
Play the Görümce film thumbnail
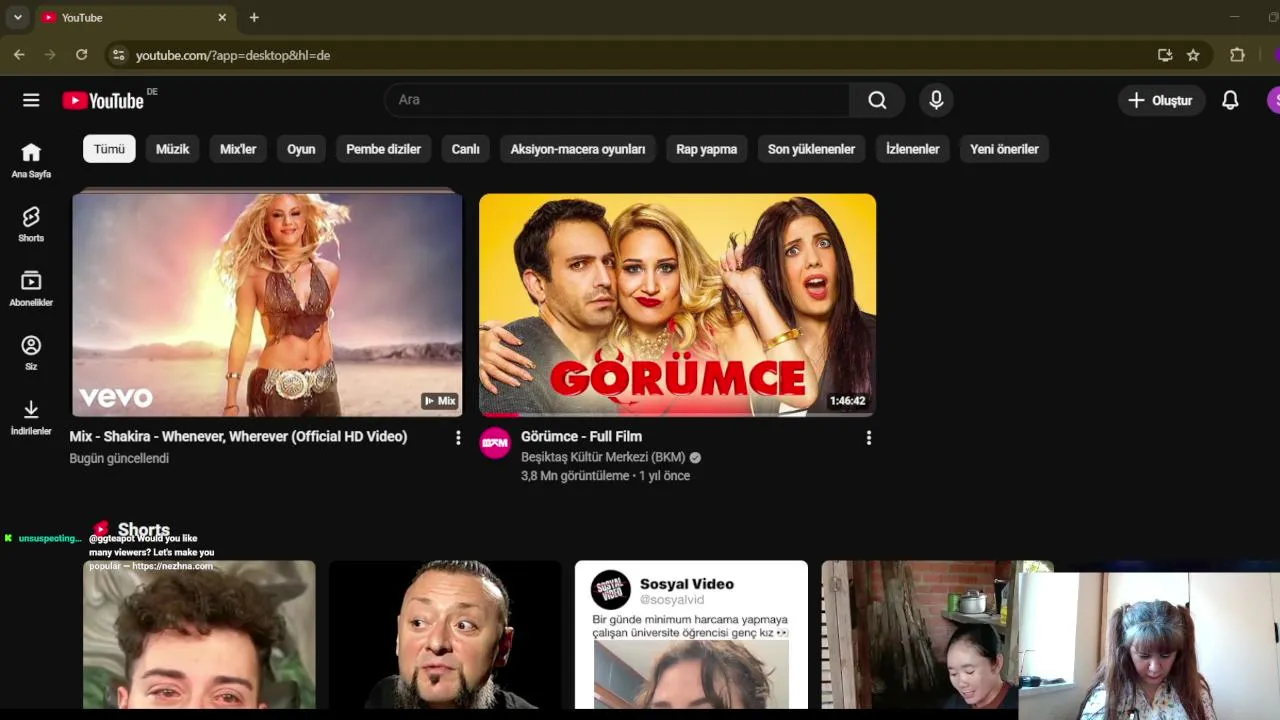(x=677, y=304)
